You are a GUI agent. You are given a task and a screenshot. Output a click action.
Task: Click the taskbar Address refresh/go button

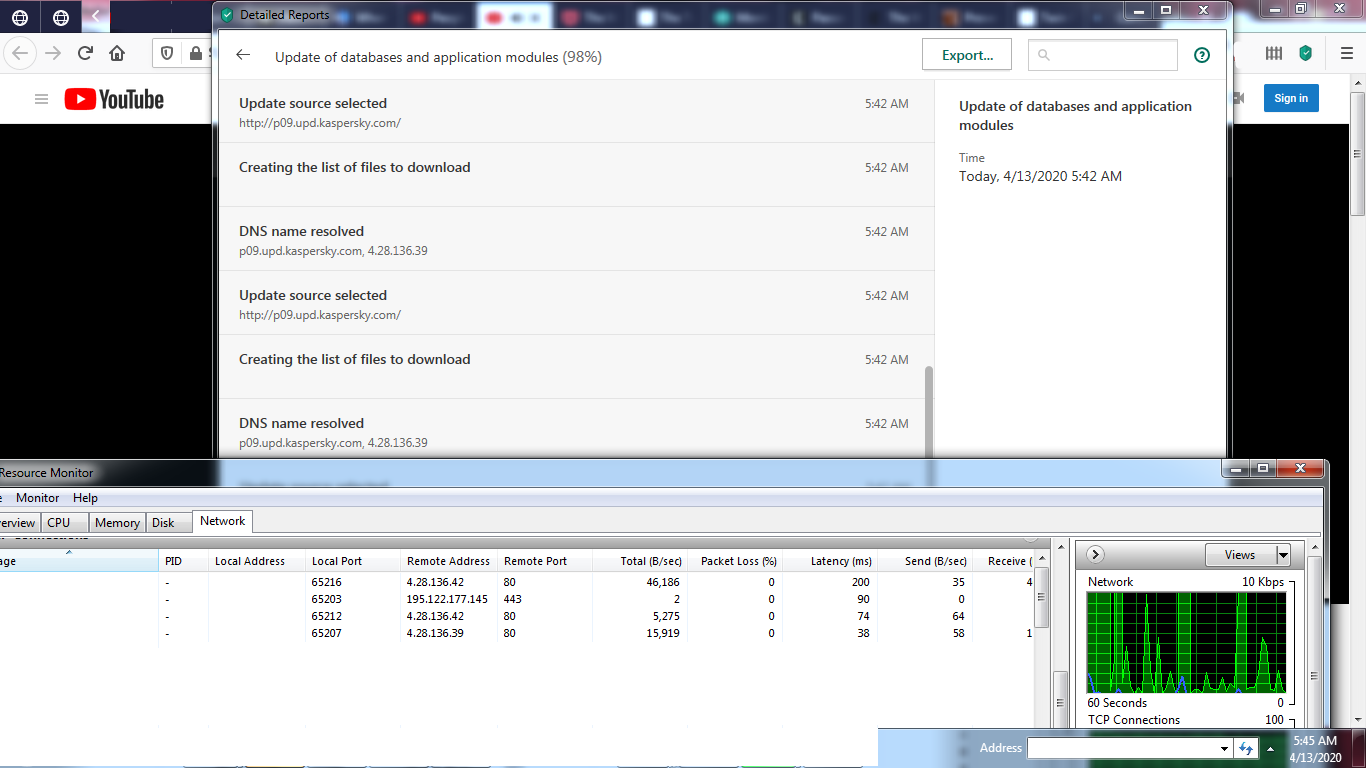tap(1246, 748)
